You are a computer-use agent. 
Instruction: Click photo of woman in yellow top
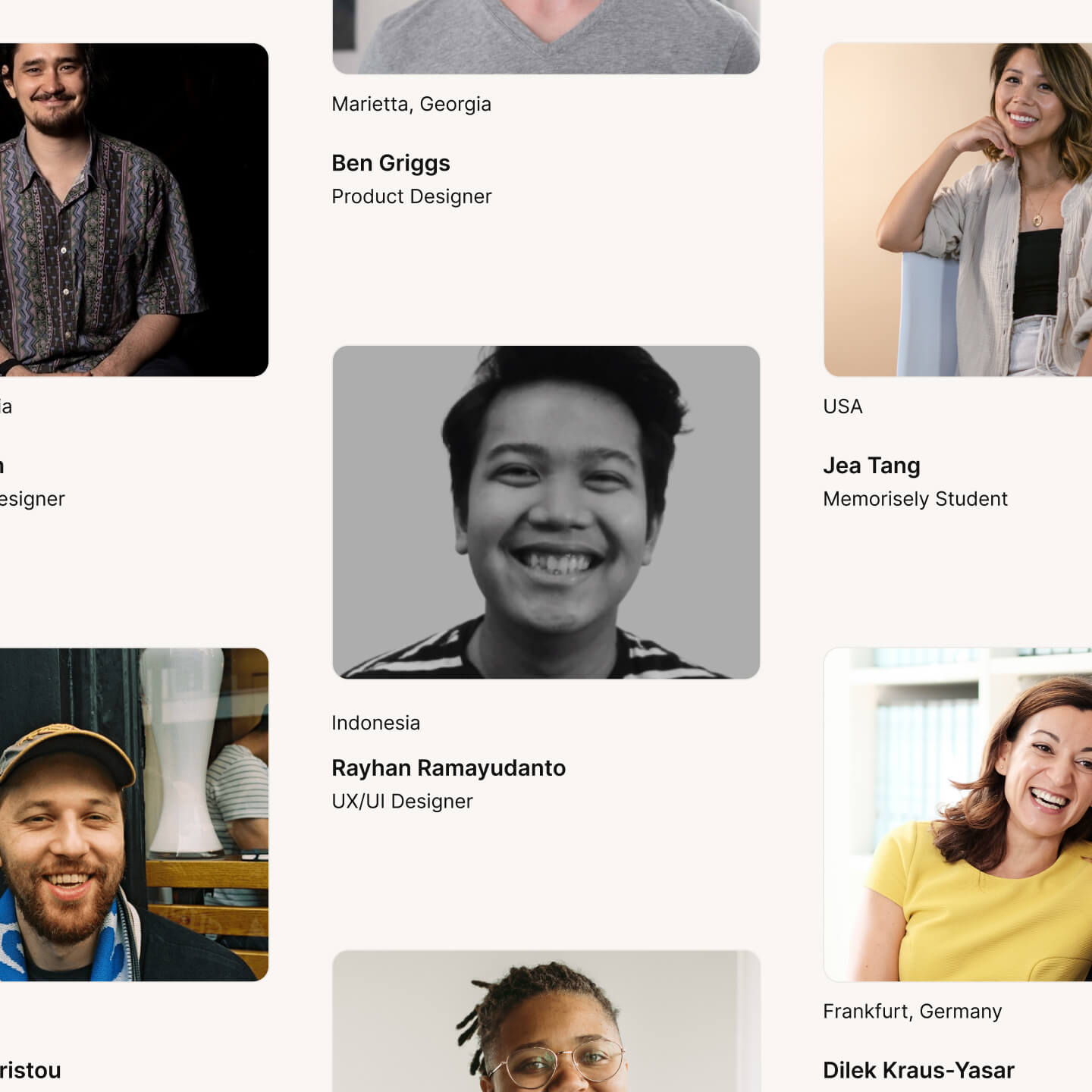[x=957, y=814]
